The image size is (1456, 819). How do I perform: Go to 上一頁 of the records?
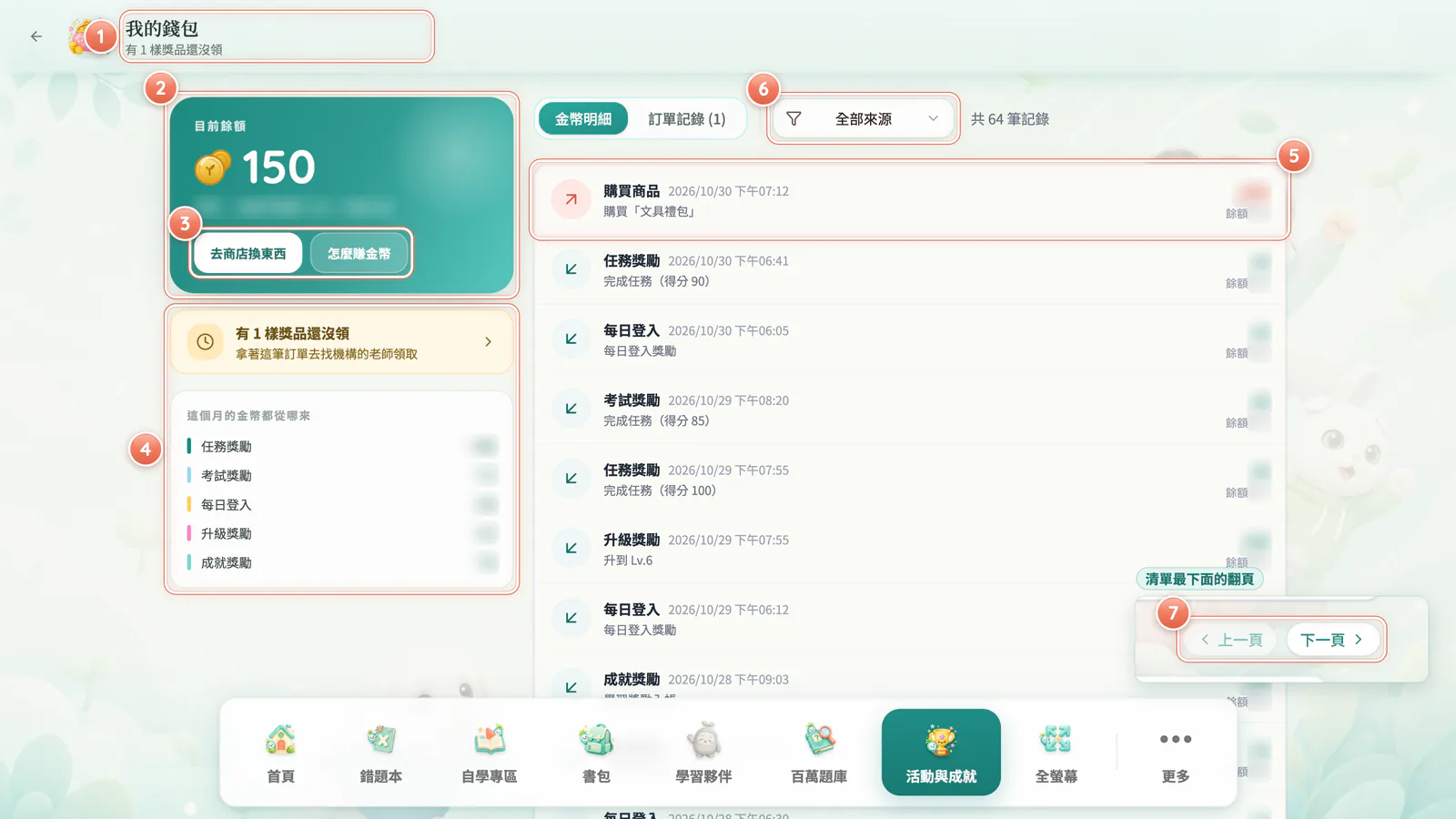tap(1231, 640)
